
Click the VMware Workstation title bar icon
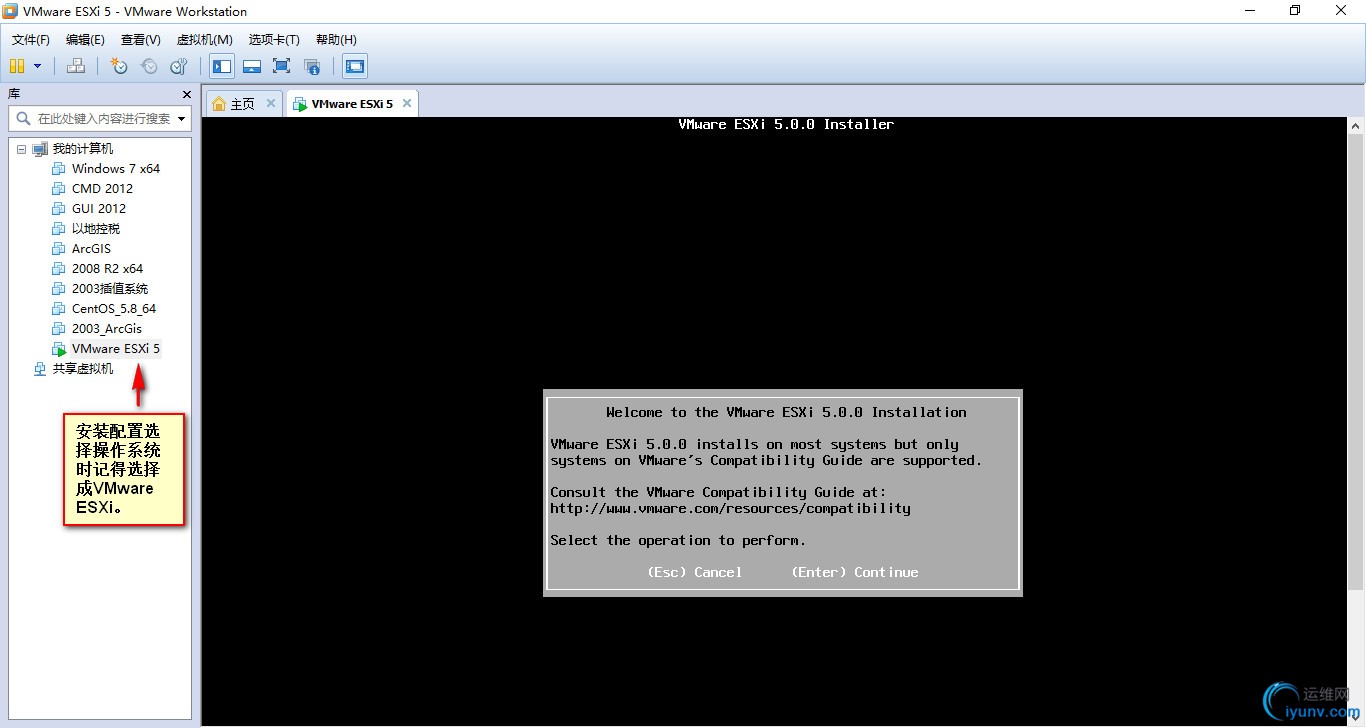point(10,11)
